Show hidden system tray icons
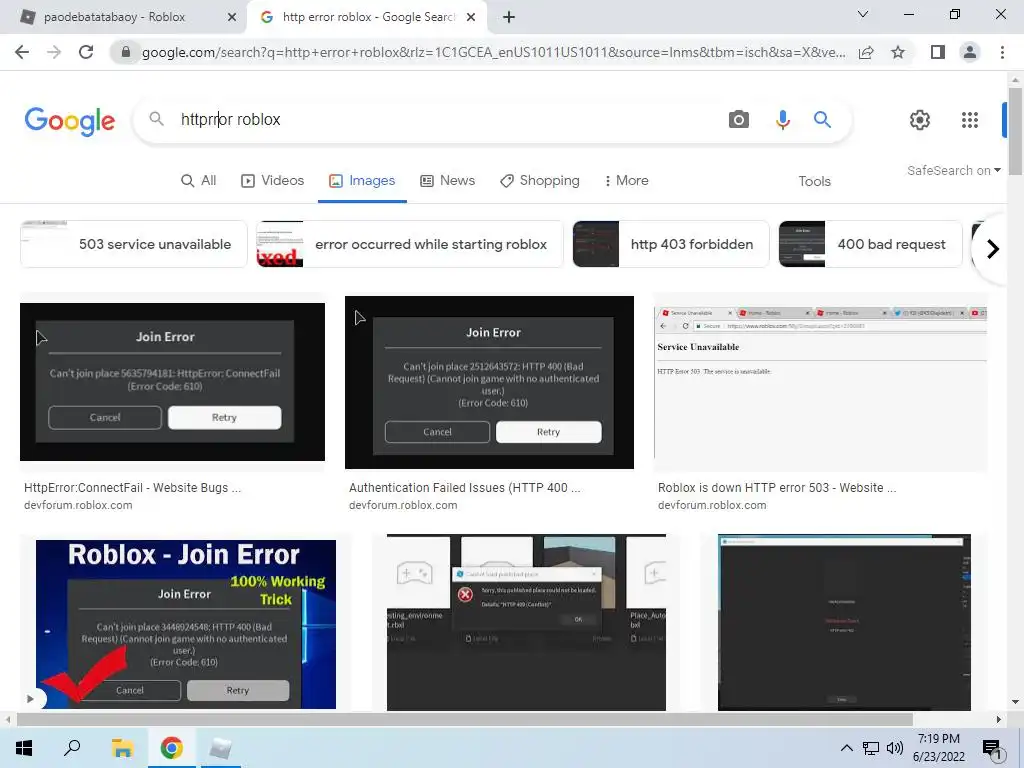The image size is (1024, 768). point(846,748)
